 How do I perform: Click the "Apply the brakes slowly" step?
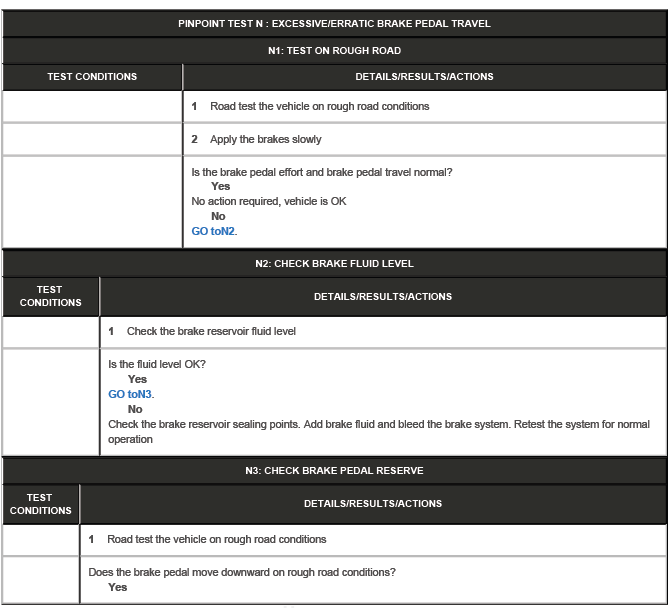tap(265, 139)
